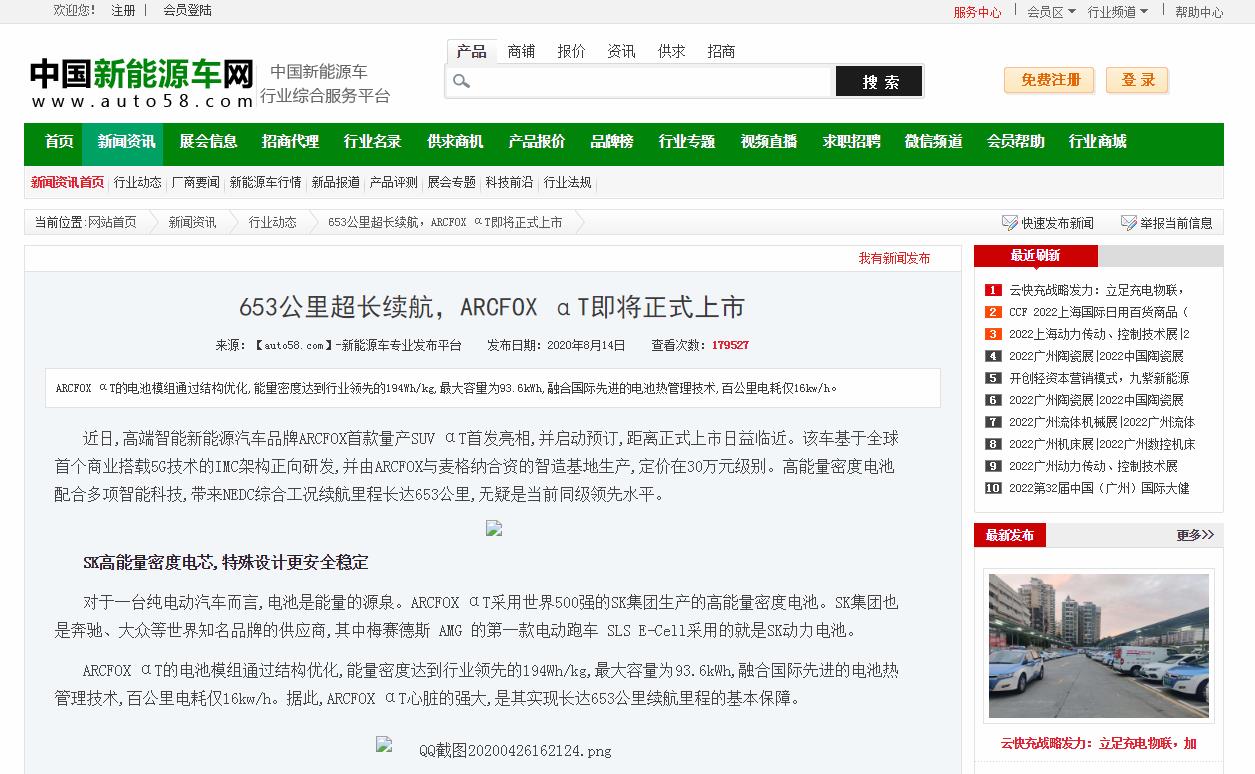The height and width of the screenshot is (774, 1255).
Task: Click the 搜索 button
Action: 879,81
